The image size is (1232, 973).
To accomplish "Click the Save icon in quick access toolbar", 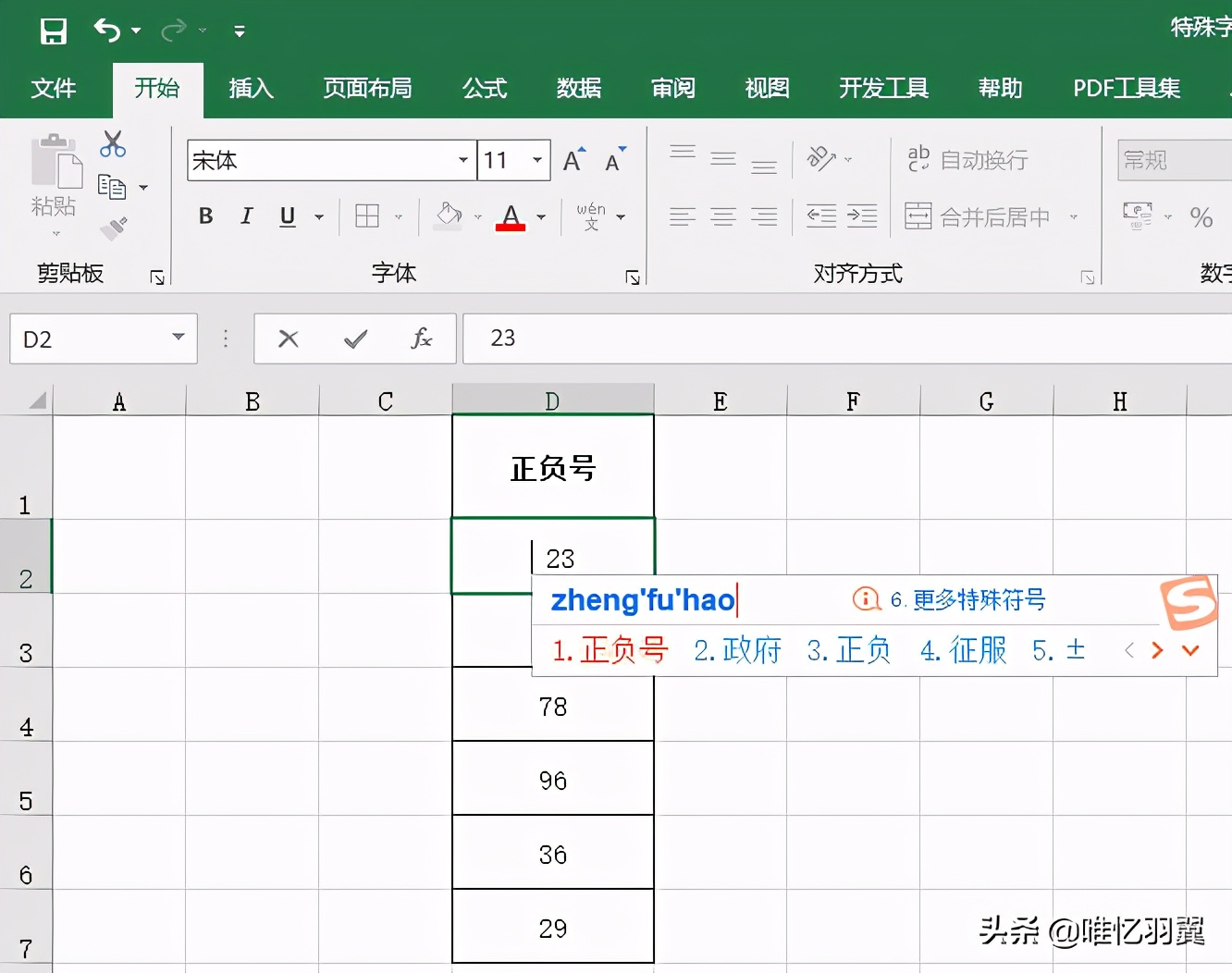I will click(x=54, y=31).
